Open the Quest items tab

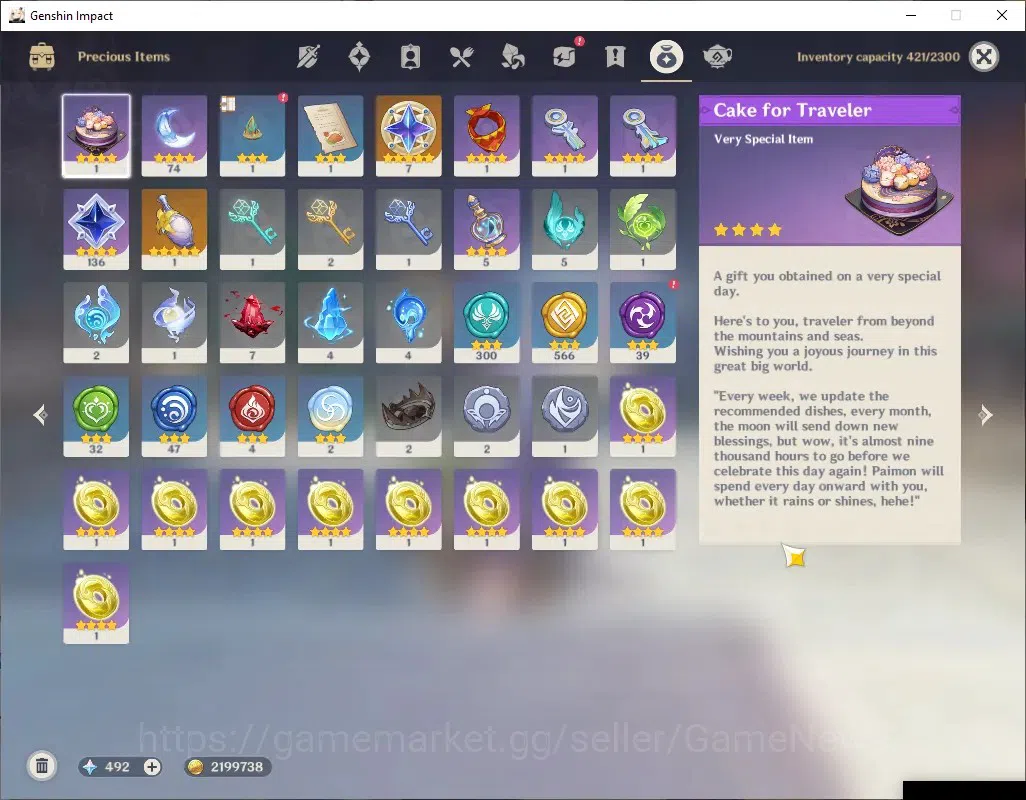pos(615,57)
